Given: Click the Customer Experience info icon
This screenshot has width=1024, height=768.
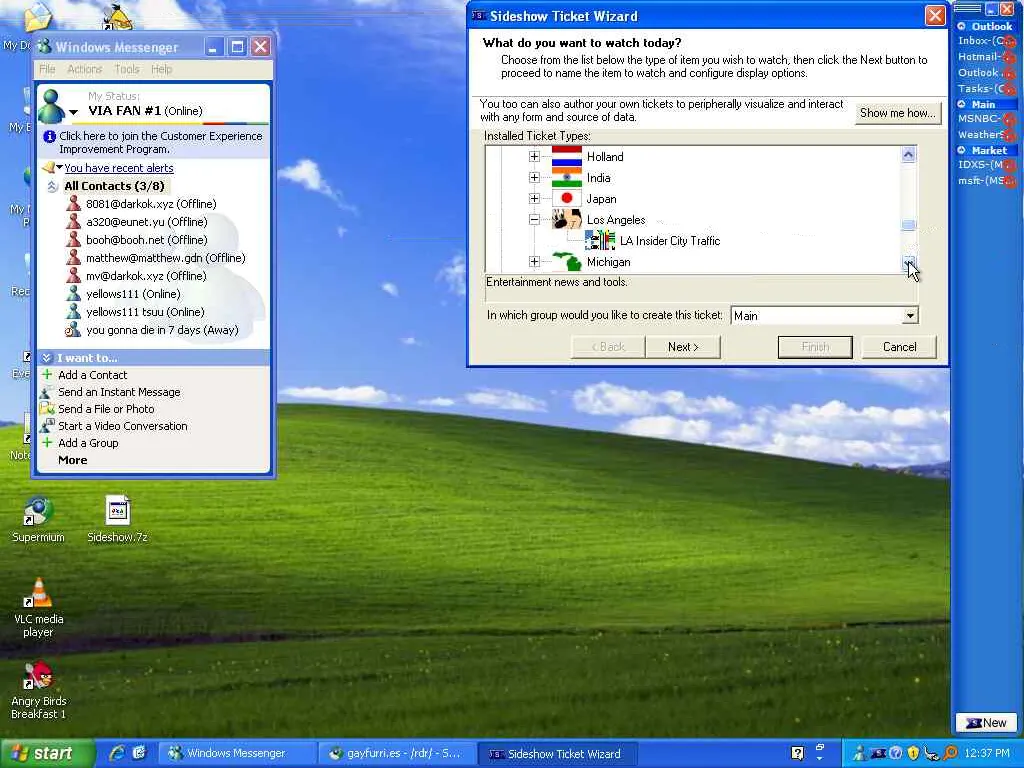Looking at the screenshot, I should (x=49, y=136).
